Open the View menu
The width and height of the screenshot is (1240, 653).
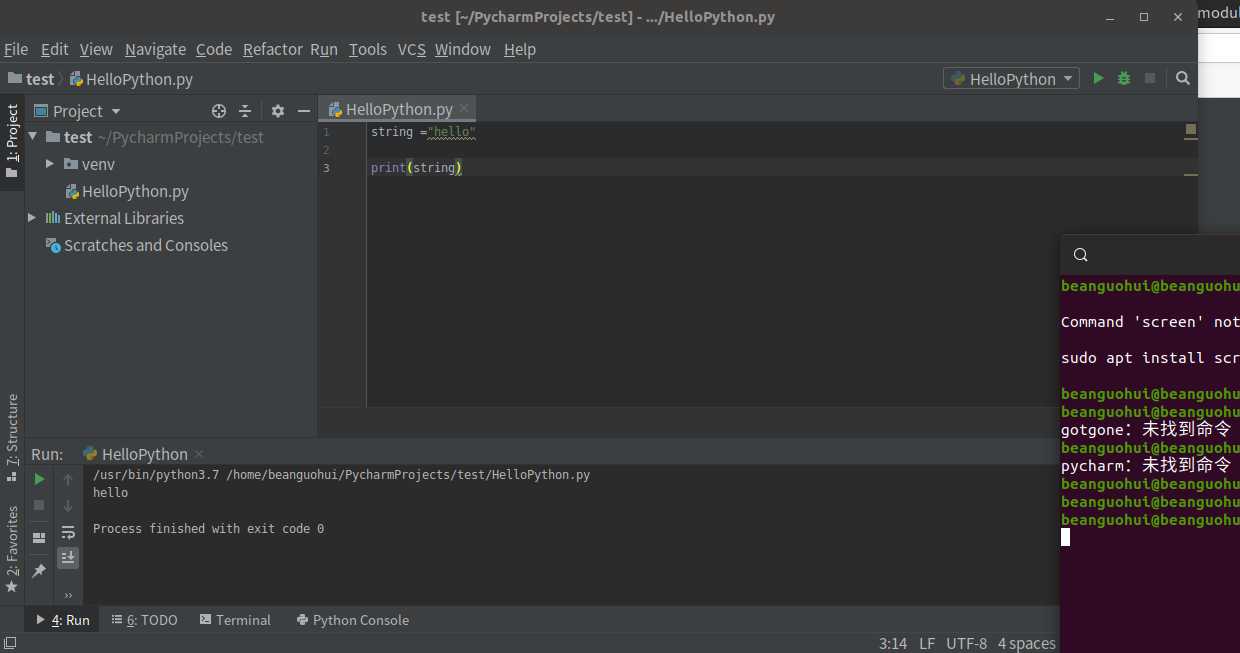(96, 49)
